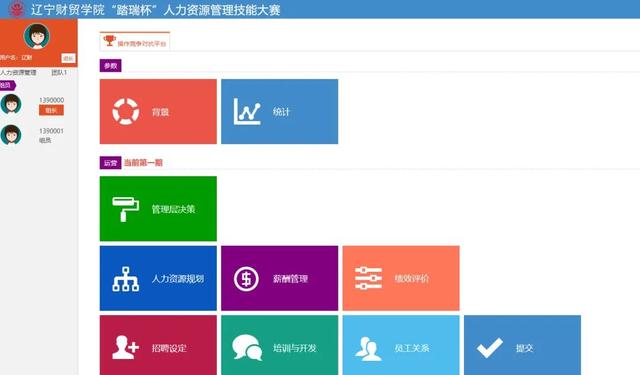
Task: Click the header title 辽宁财贸学院 人力资源管理技能大赛
Action: 156,9
